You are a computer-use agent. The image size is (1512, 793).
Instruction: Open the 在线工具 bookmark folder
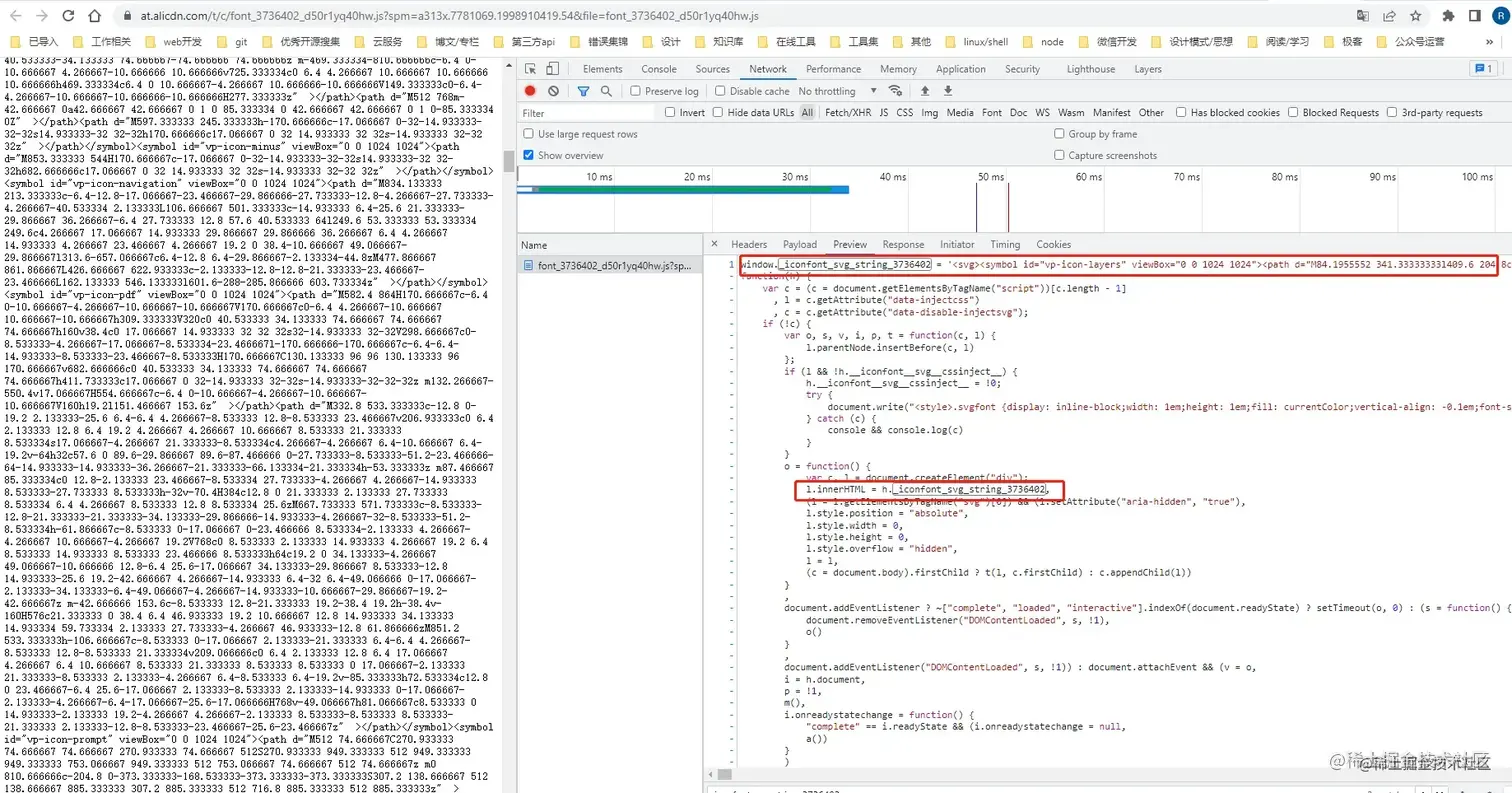click(x=787, y=42)
